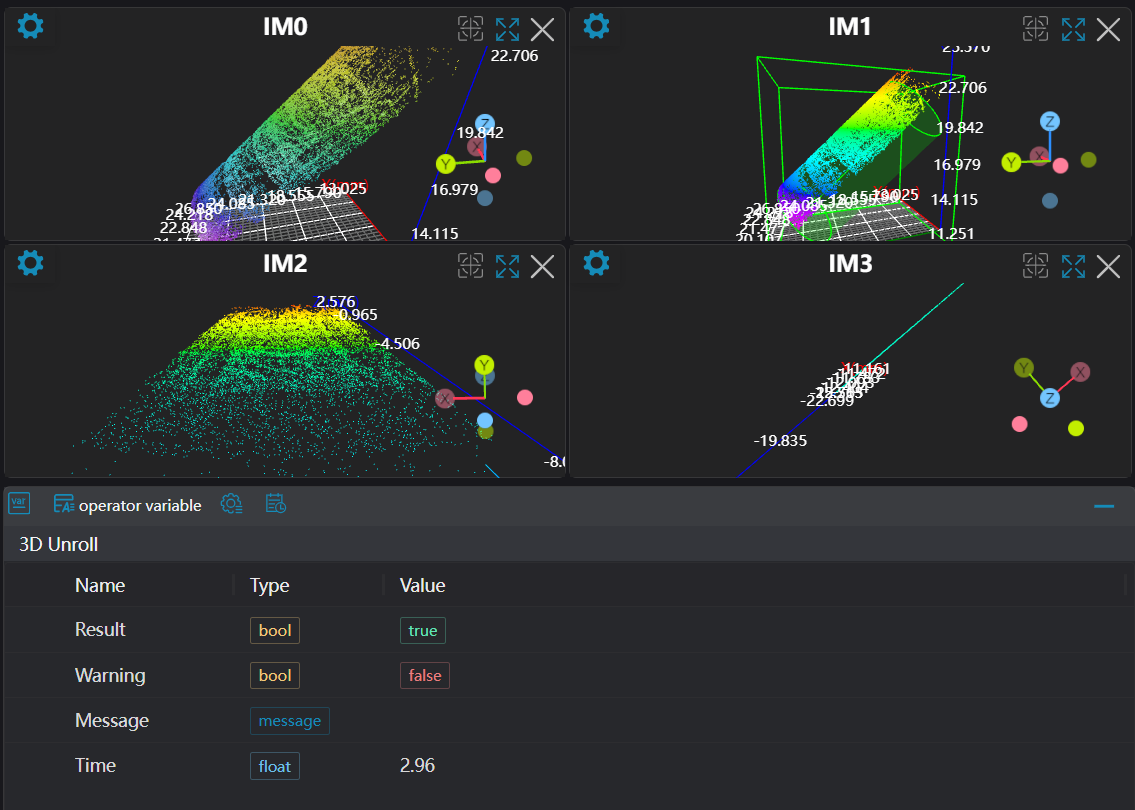Collapse the variable panel with minus button
Image resolution: width=1135 pixels, height=810 pixels.
coord(1104,507)
